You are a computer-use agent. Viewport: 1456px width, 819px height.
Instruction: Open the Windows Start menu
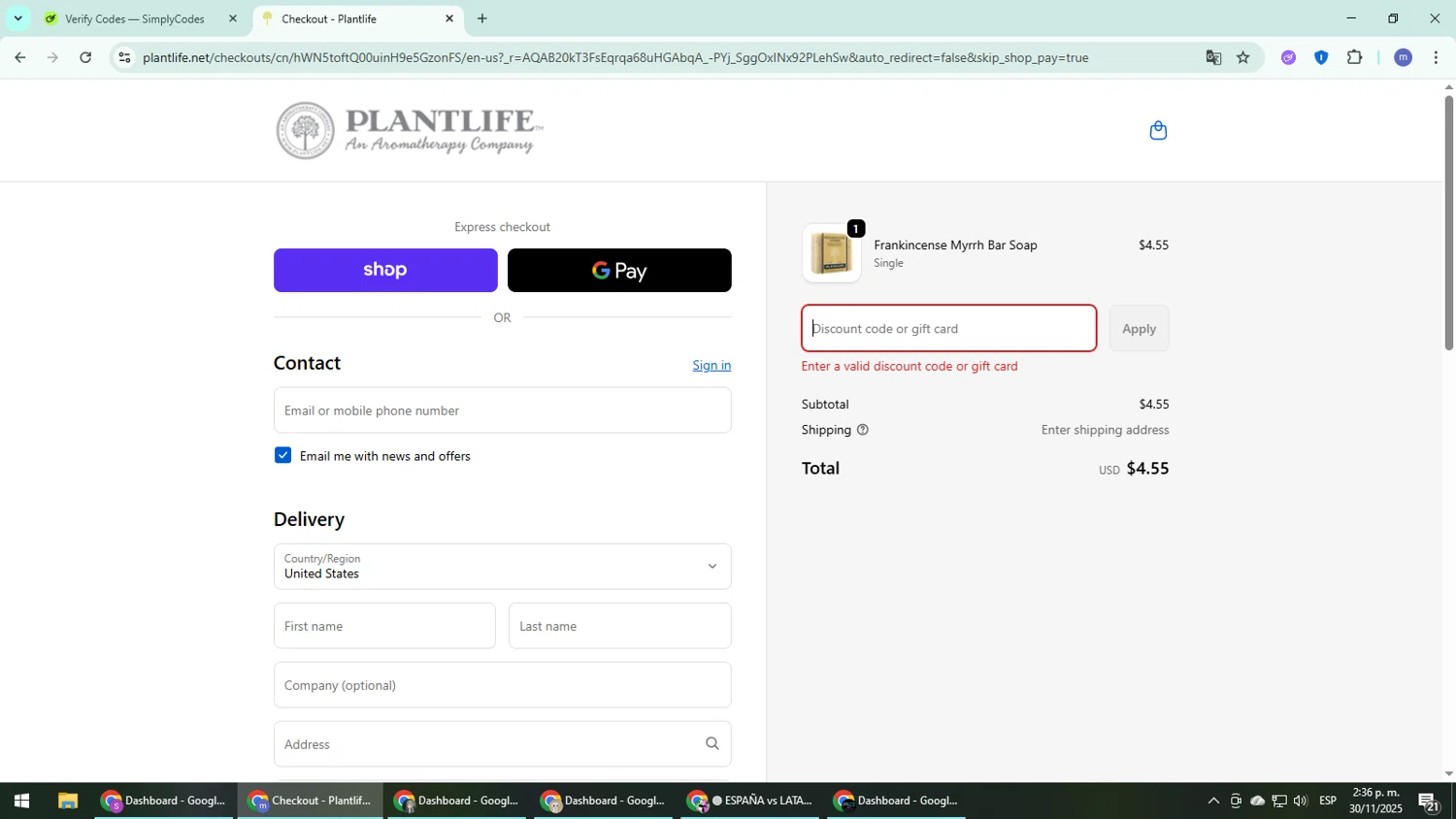point(21,801)
